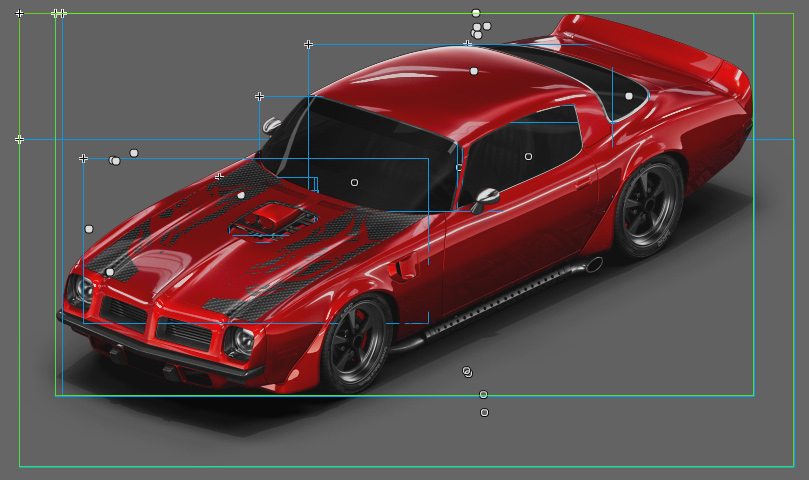Click the crosshair marker above the windshield's top-left corner

click(259, 96)
